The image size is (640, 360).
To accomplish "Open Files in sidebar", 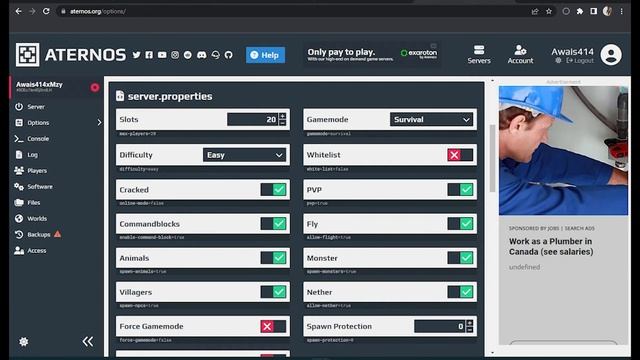I will tap(28, 202).
